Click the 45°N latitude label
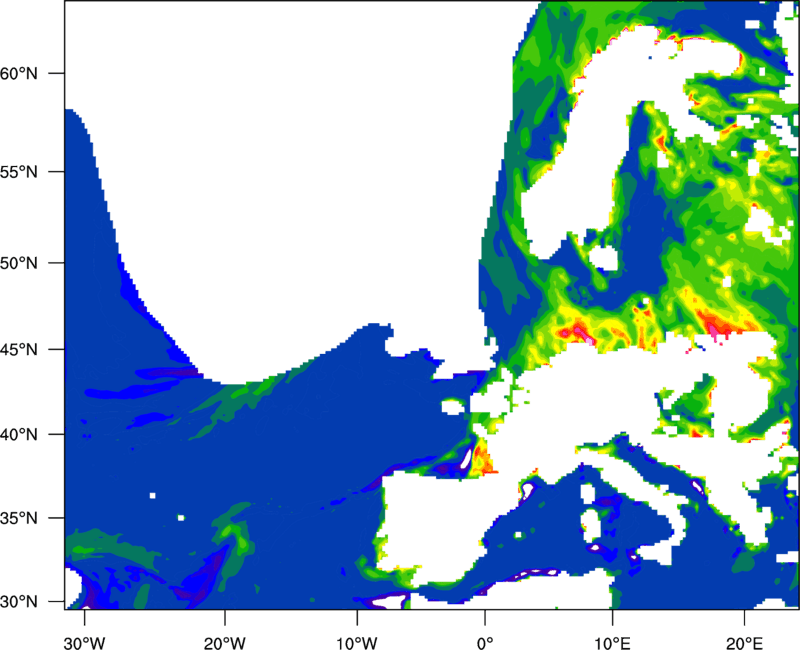Image resolution: width=800 pixels, height=650 pixels. click(19, 349)
